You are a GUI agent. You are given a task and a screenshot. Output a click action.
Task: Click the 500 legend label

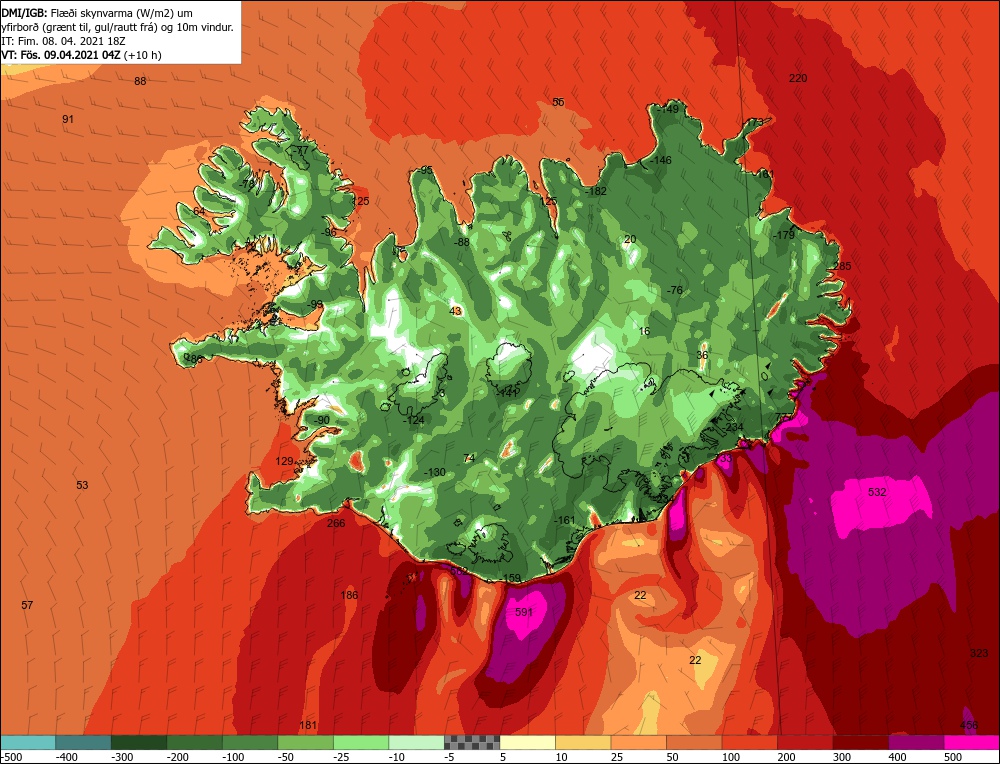pos(953,757)
